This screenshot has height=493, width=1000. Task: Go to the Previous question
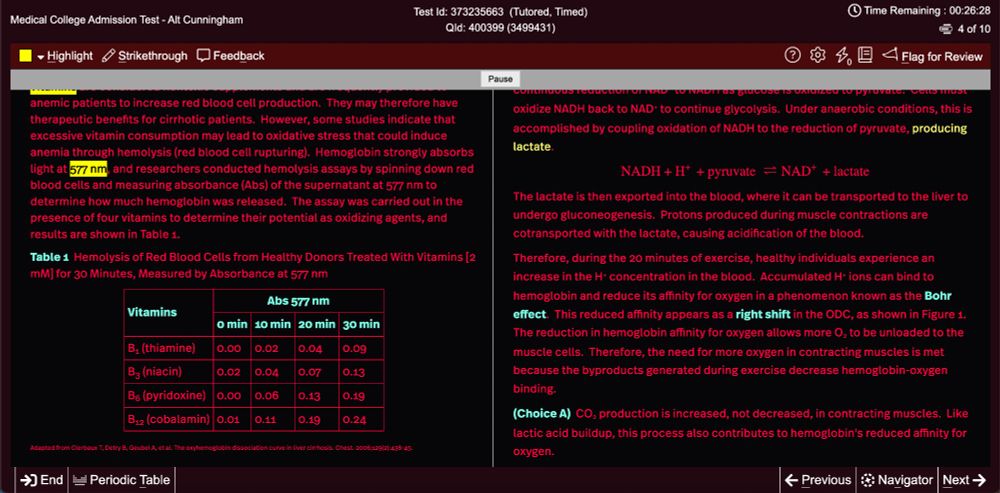[x=818, y=480]
